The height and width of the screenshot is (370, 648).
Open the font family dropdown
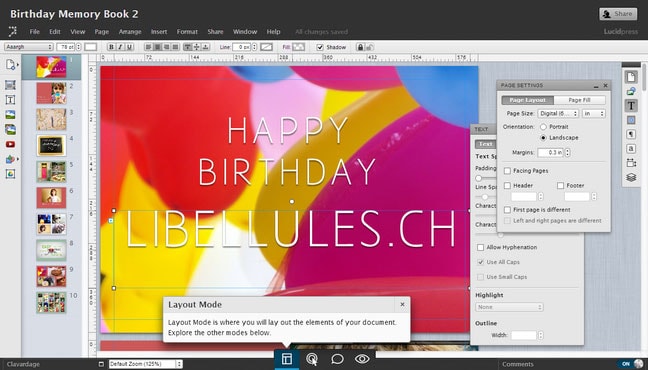pos(29,47)
